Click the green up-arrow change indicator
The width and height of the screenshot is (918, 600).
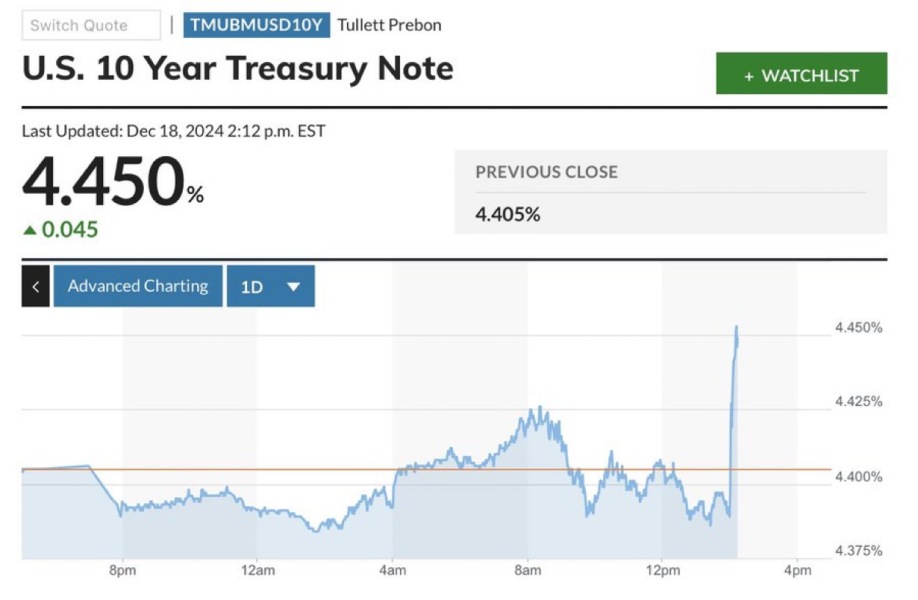click(29, 229)
